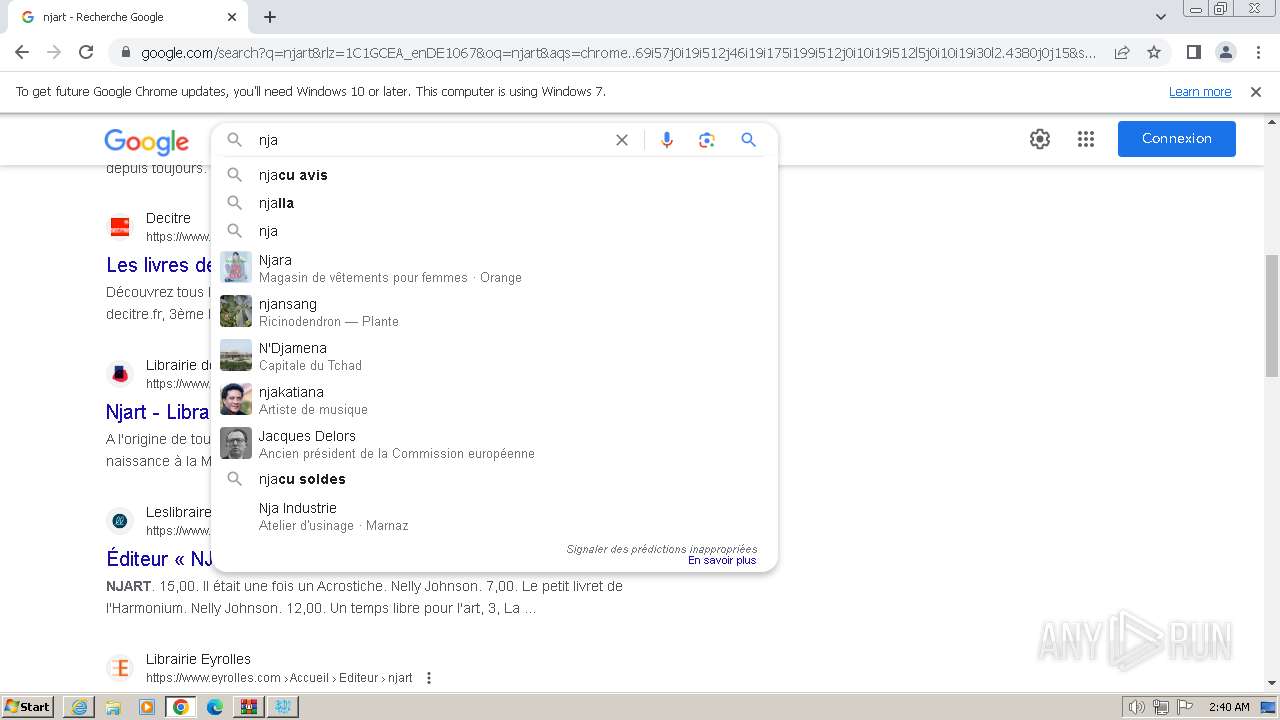Select njakatiana music artist suggestion

coord(494,400)
